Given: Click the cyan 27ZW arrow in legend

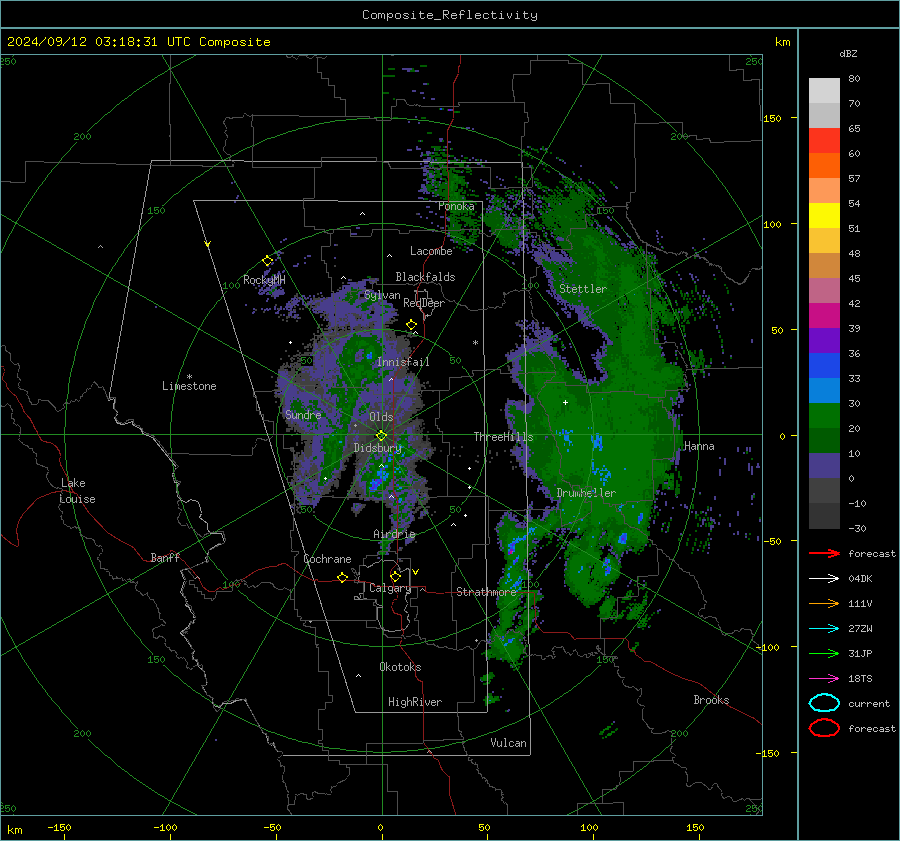Looking at the screenshot, I should (x=824, y=629).
